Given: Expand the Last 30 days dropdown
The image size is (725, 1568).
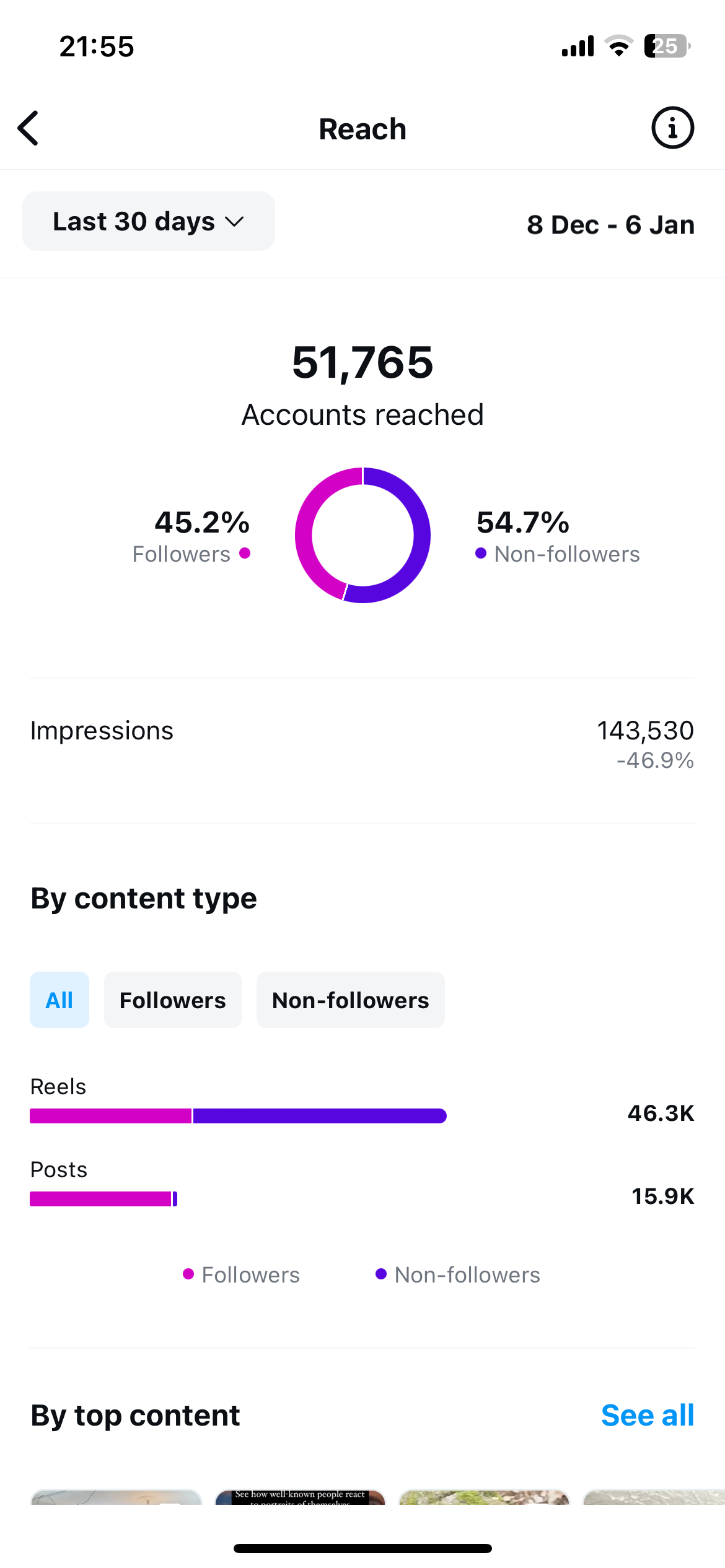Looking at the screenshot, I should coord(149,221).
